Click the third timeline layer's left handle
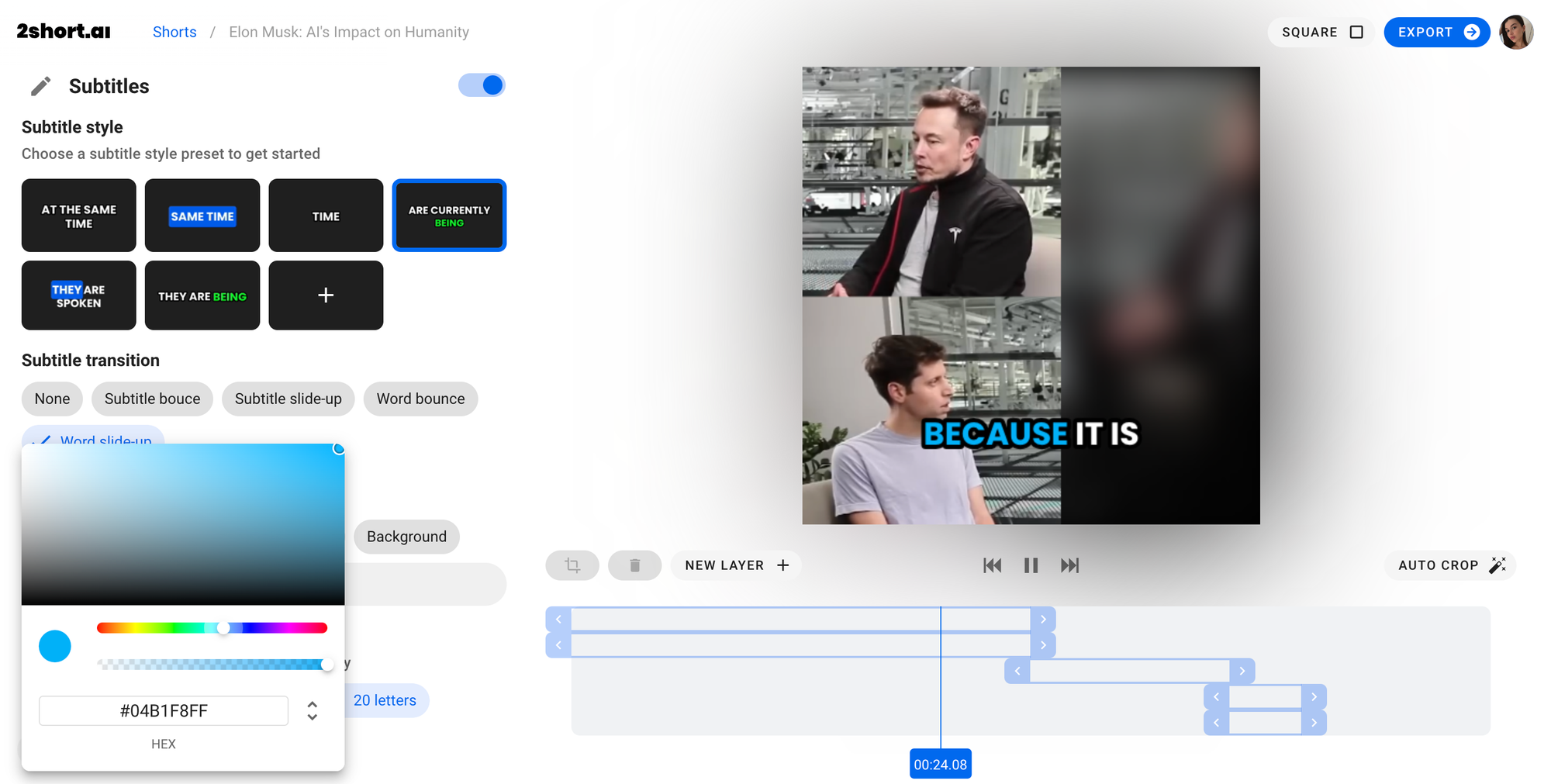This screenshot has width=1551, height=784. coord(1017,671)
